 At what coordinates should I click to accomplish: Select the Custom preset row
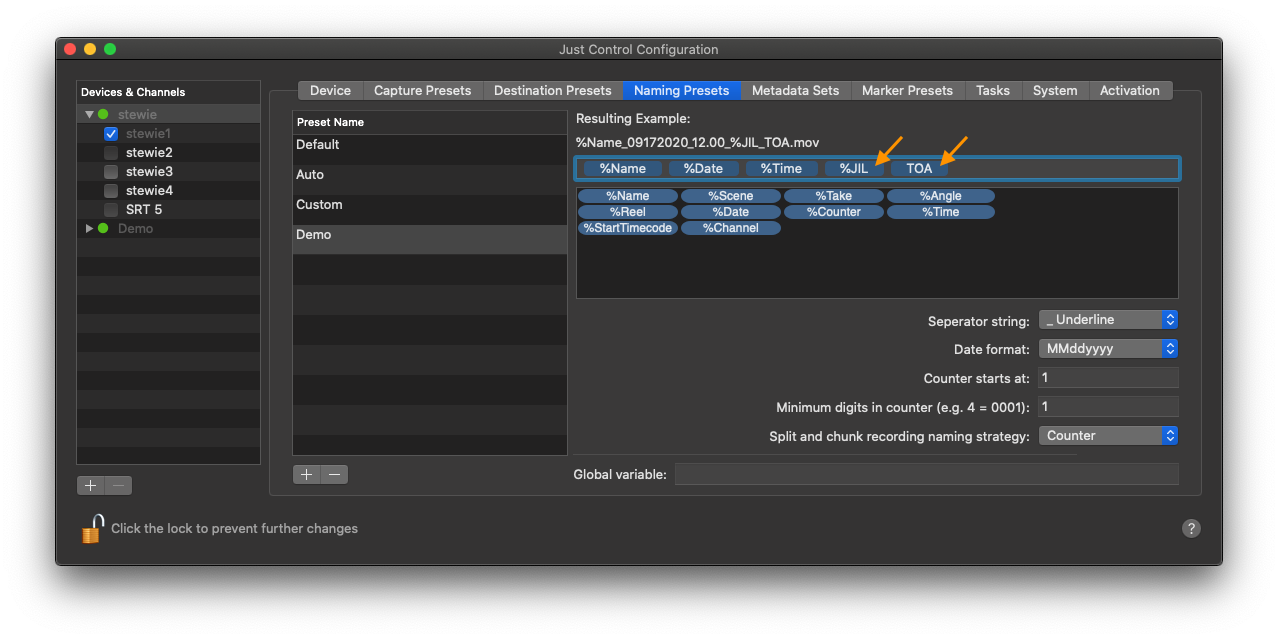[x=430, y=210]
